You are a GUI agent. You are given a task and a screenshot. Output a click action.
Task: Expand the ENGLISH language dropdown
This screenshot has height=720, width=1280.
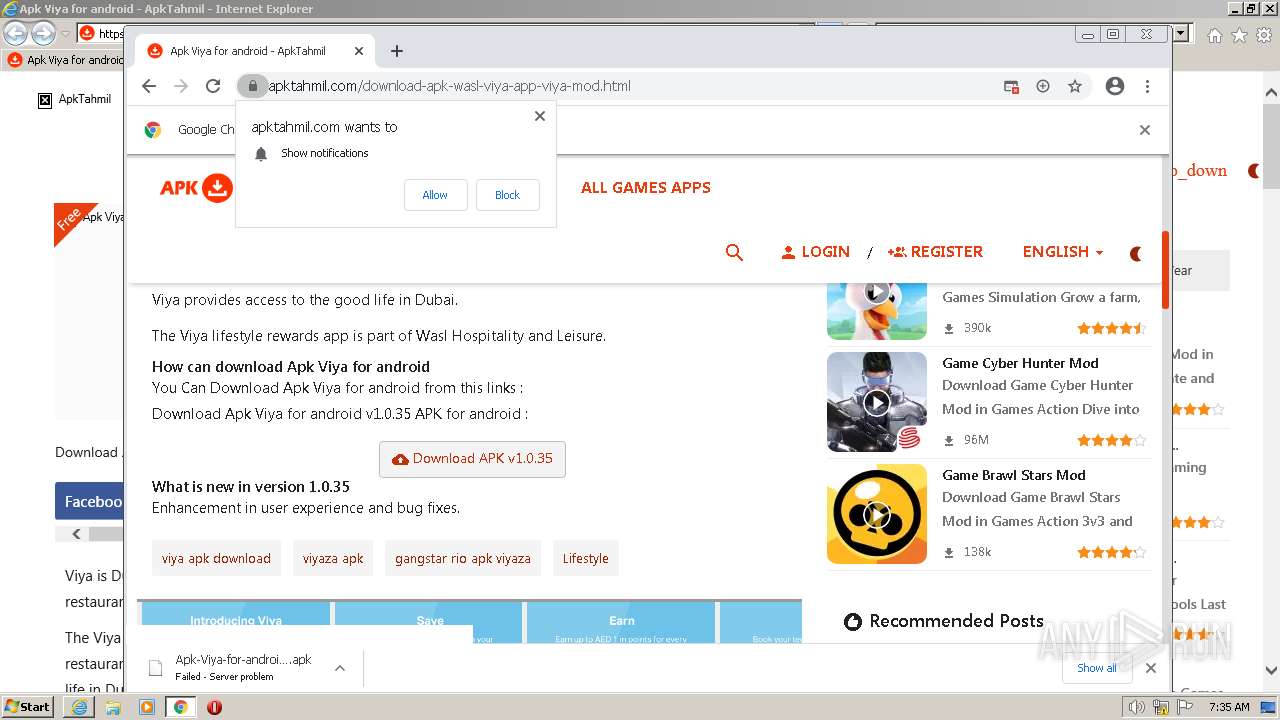pos(1063,252)
